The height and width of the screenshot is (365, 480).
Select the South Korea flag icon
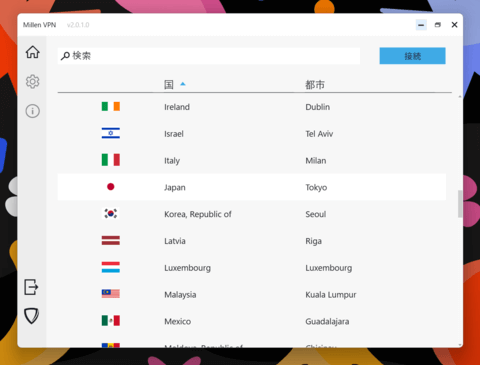(111, 213)
